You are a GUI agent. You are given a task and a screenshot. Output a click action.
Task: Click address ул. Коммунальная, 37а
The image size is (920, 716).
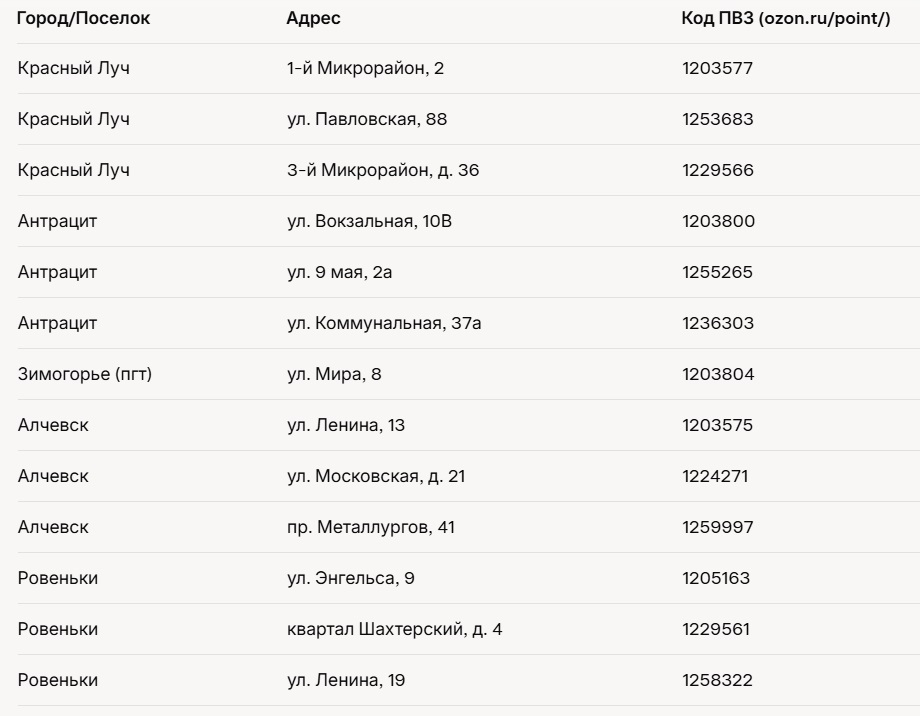[385, 323]
